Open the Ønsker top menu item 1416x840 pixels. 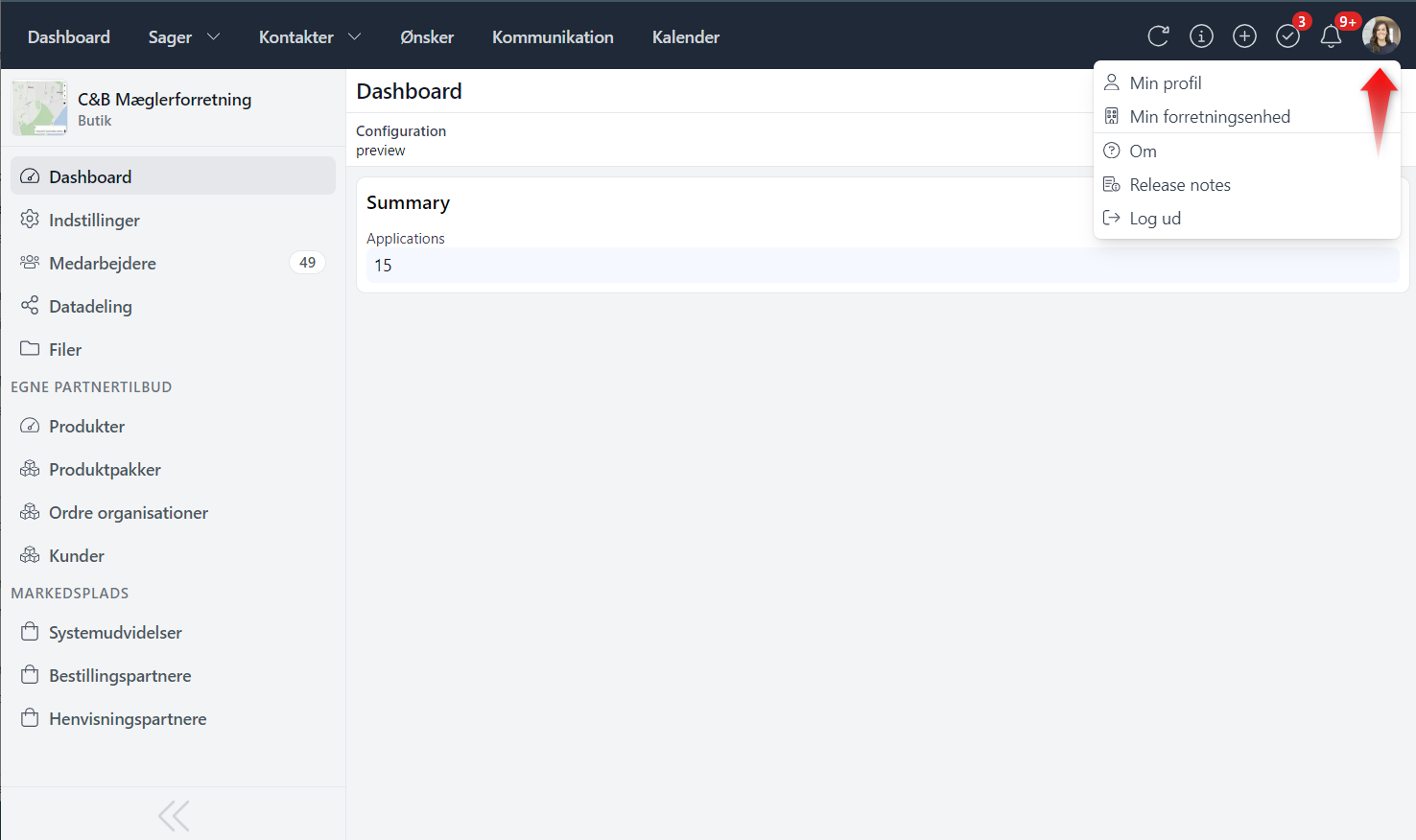pos(427,36)
